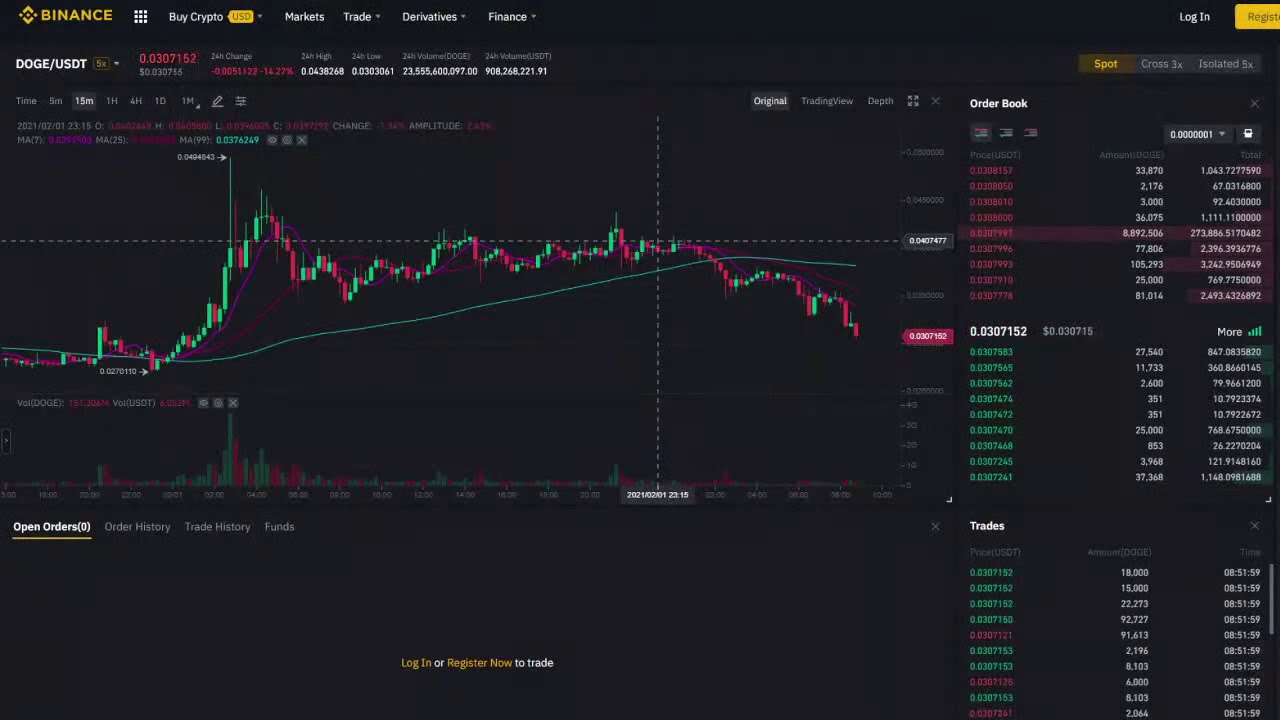Screen dimensions: 1280x720
Task: Close the Trades panel
Action: click(1255, 525)
